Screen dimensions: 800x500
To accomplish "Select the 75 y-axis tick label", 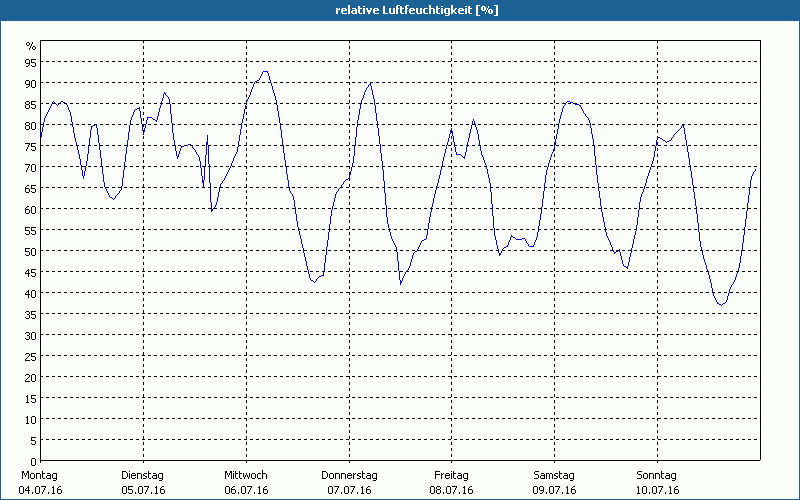I will [x=30, y=146].
